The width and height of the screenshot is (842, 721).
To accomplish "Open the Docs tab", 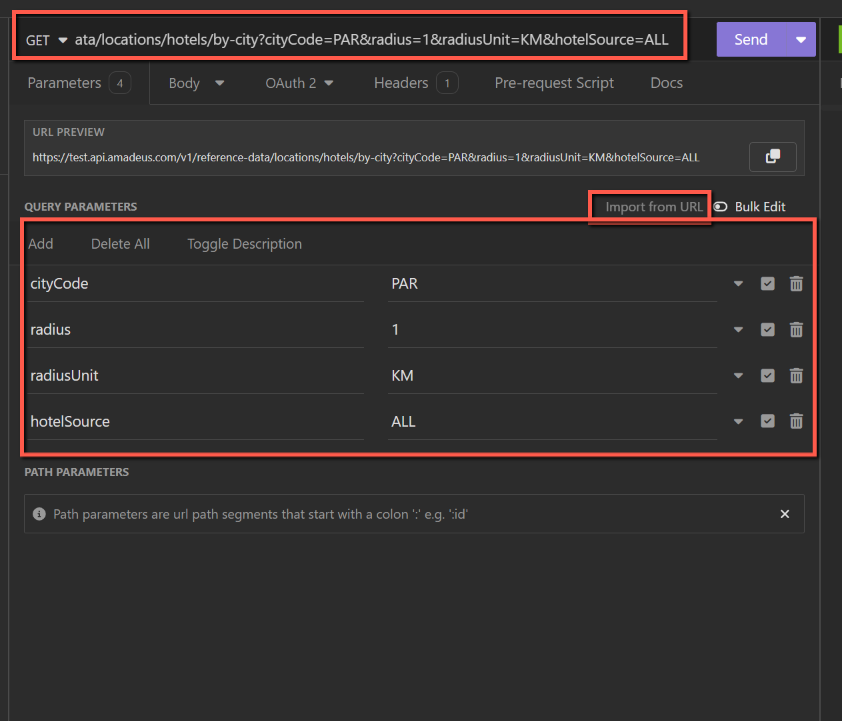I will click(x=666, y=83).
